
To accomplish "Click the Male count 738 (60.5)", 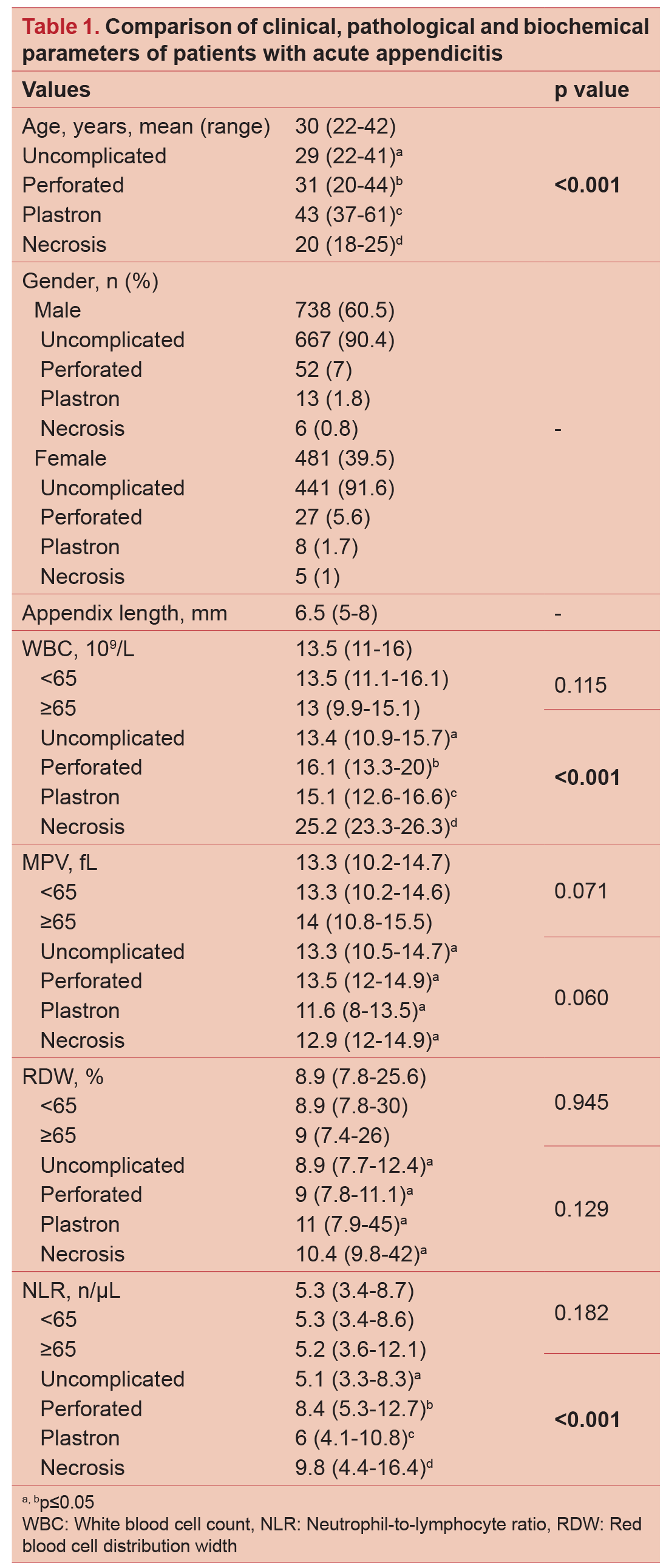I will coord(345,310).
